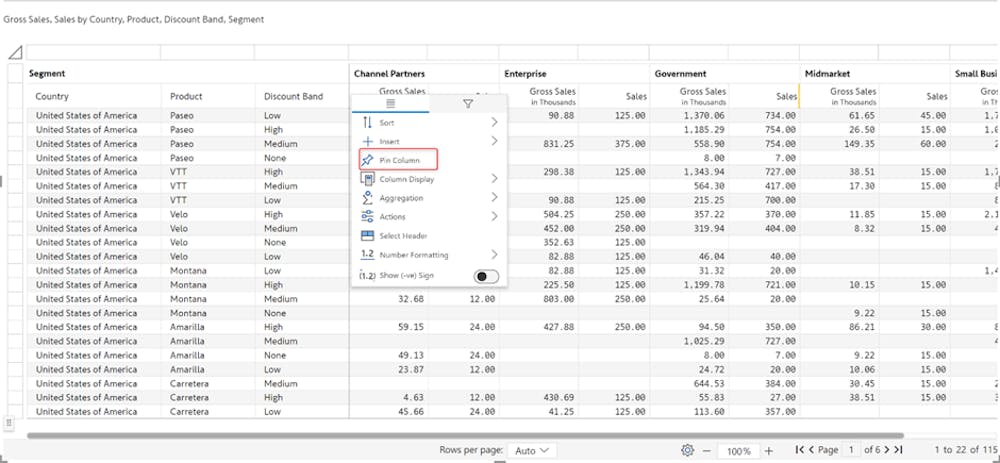Click the 100% zoom level field
1000x463 pixels.
[739, 451]
